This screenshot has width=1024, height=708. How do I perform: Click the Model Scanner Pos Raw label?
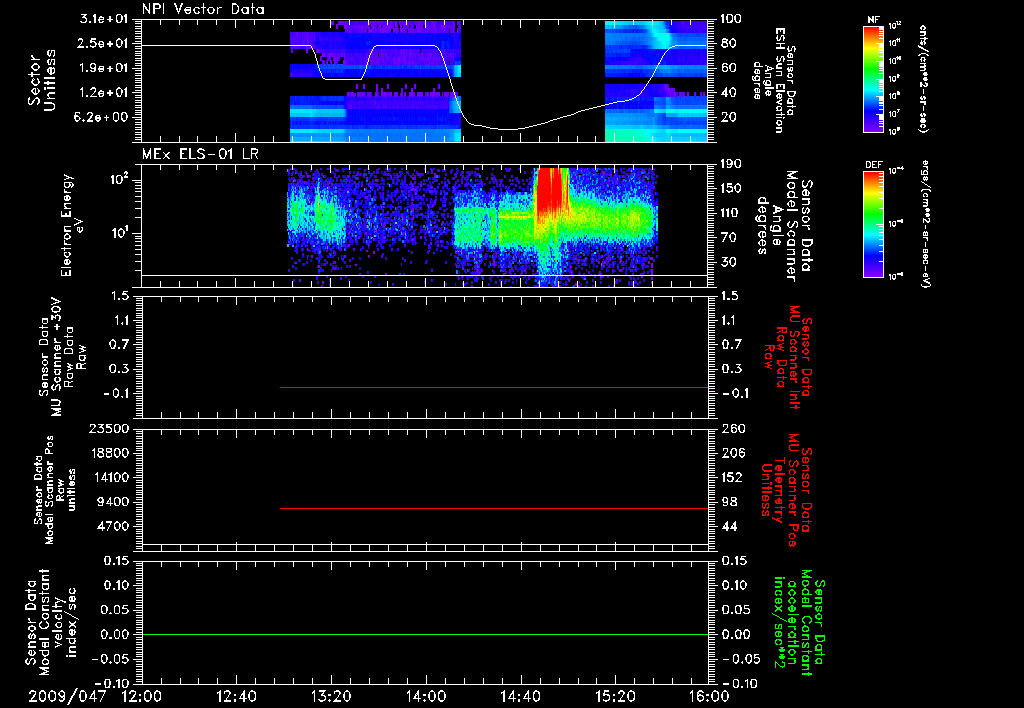point(55,490)
